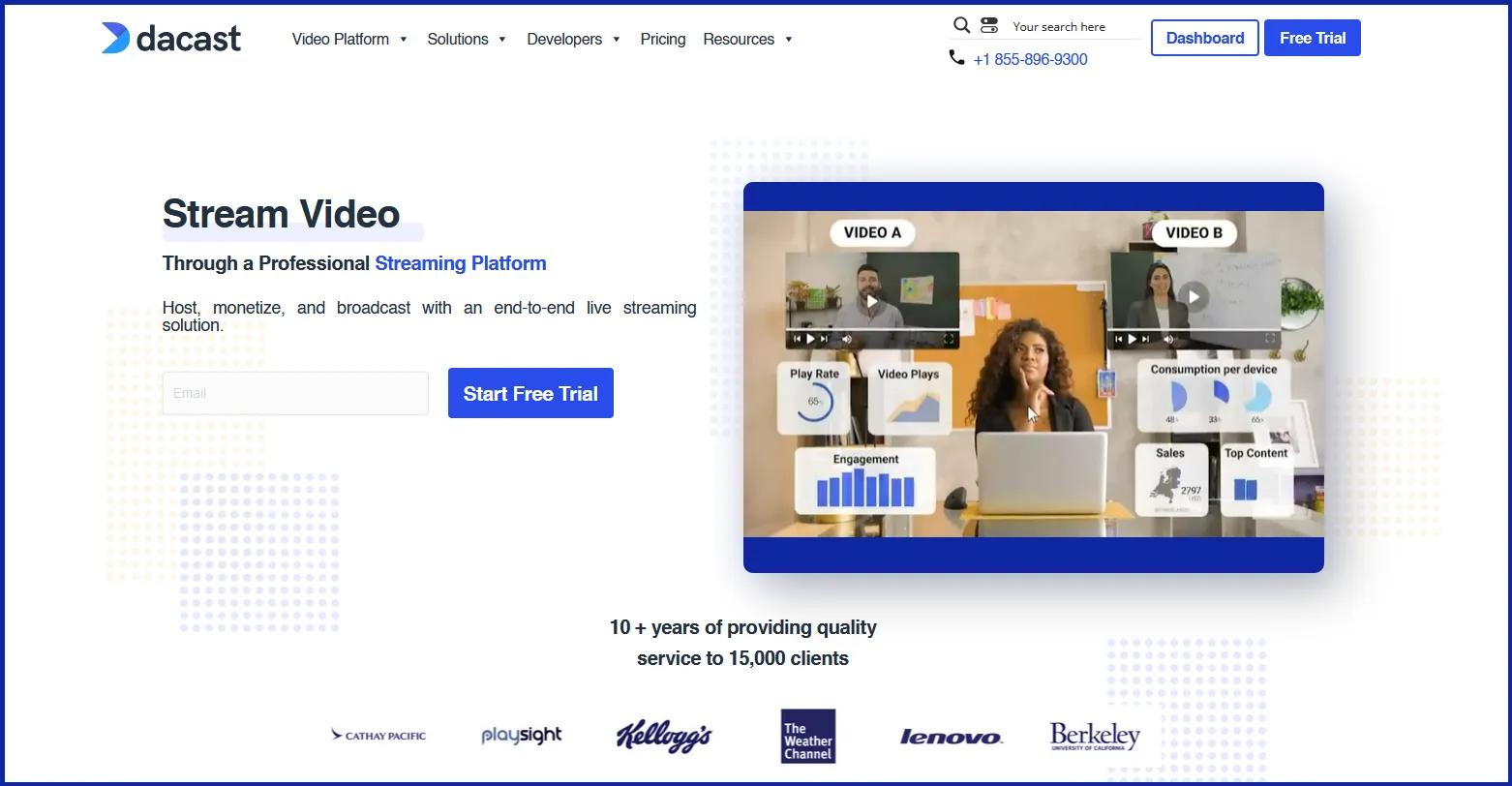The width and height of the screenshot is (1512, 786).
Task: Toggle the search filter switch icon
Action: 988,25
